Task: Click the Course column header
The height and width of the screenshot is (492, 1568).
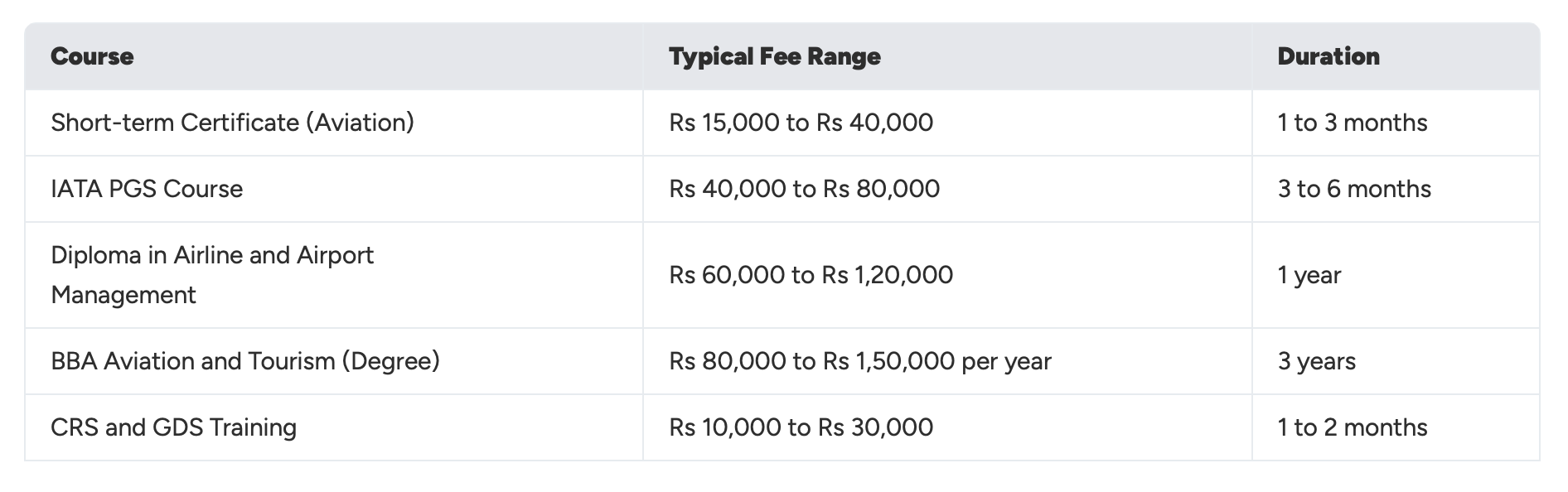Action: coord(92,56)
